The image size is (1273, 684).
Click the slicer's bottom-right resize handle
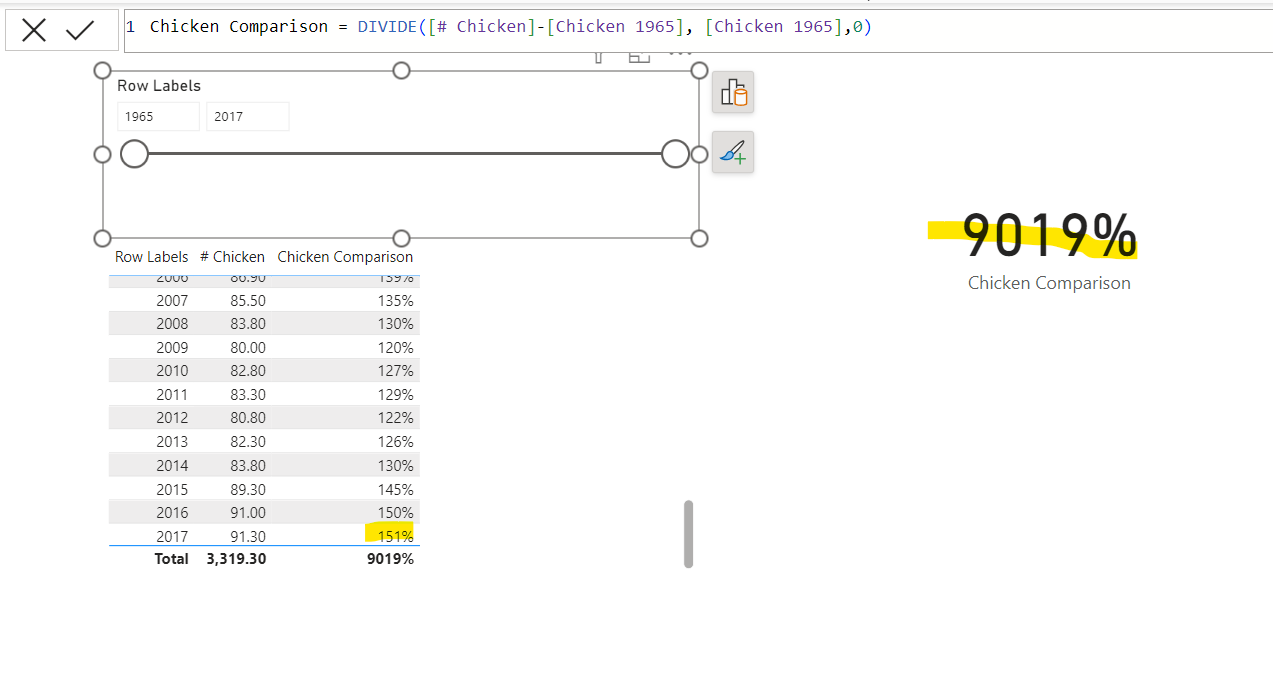[699, 238]
